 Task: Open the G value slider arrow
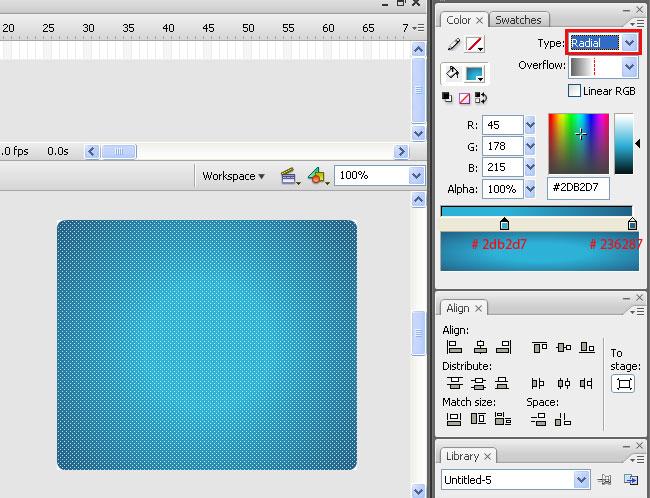coord(530,146)
